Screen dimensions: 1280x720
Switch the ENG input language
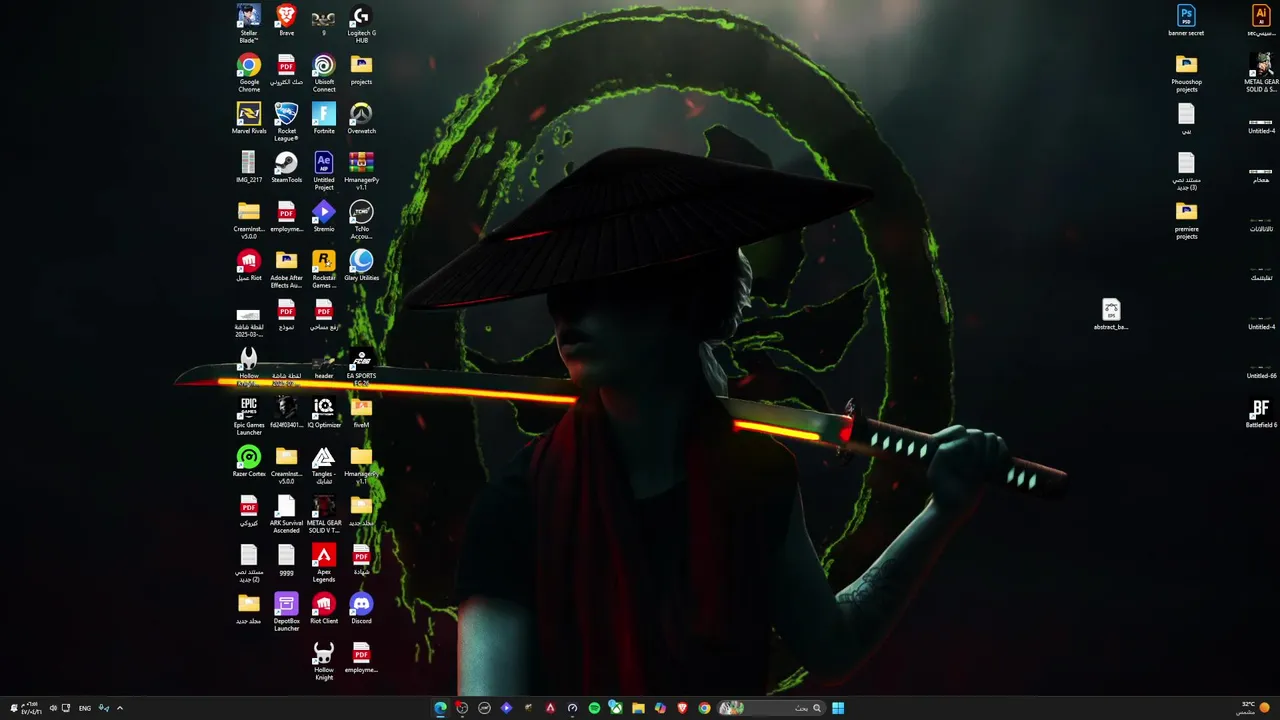tap(85, 708)
